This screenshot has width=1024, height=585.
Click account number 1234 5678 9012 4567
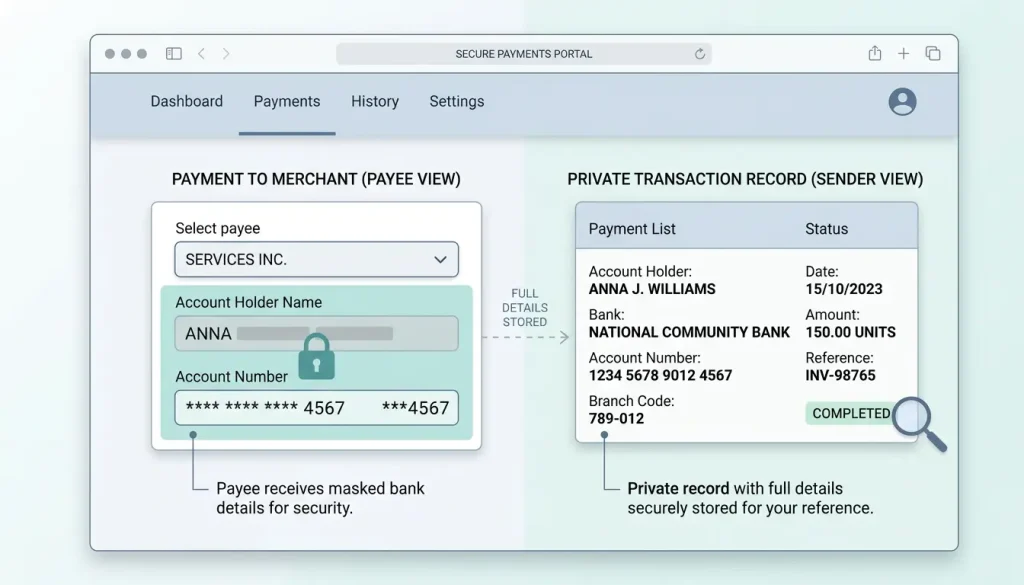pos(660,375)
